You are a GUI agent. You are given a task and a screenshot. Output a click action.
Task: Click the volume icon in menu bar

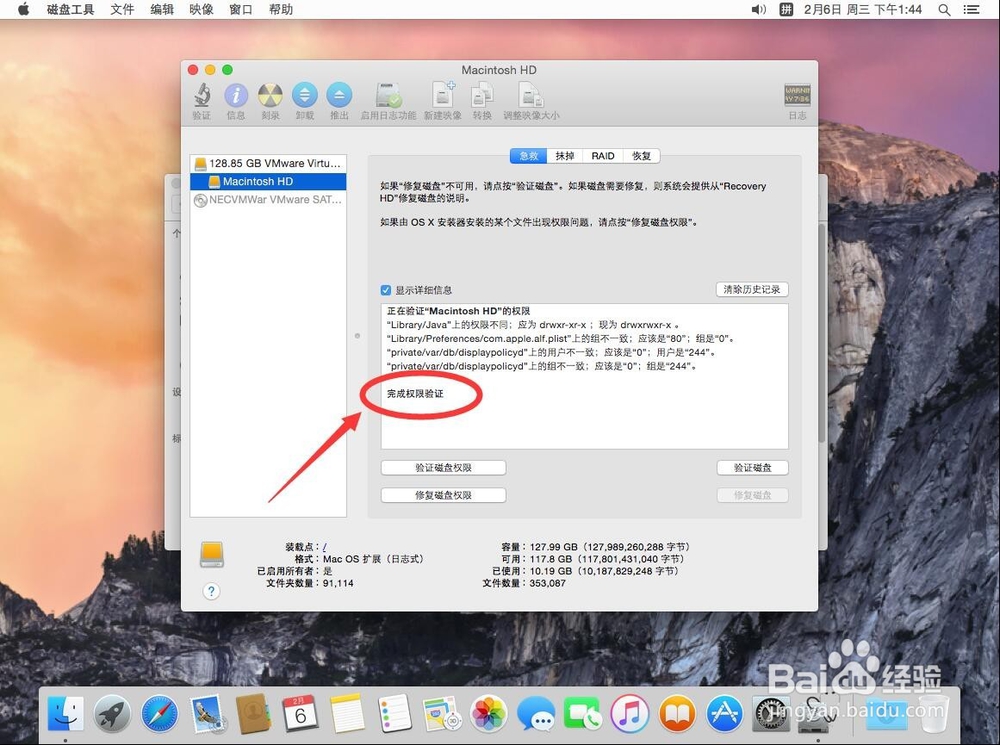(758, 10)
